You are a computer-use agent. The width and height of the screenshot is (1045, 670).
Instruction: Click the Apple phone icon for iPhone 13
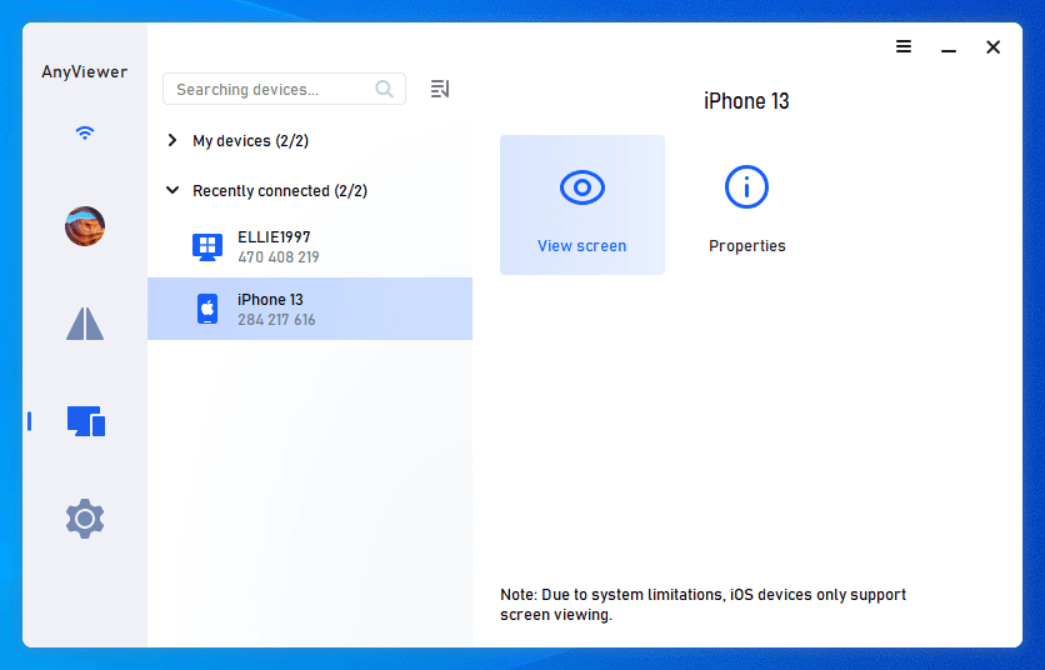[x=207, y=309]
